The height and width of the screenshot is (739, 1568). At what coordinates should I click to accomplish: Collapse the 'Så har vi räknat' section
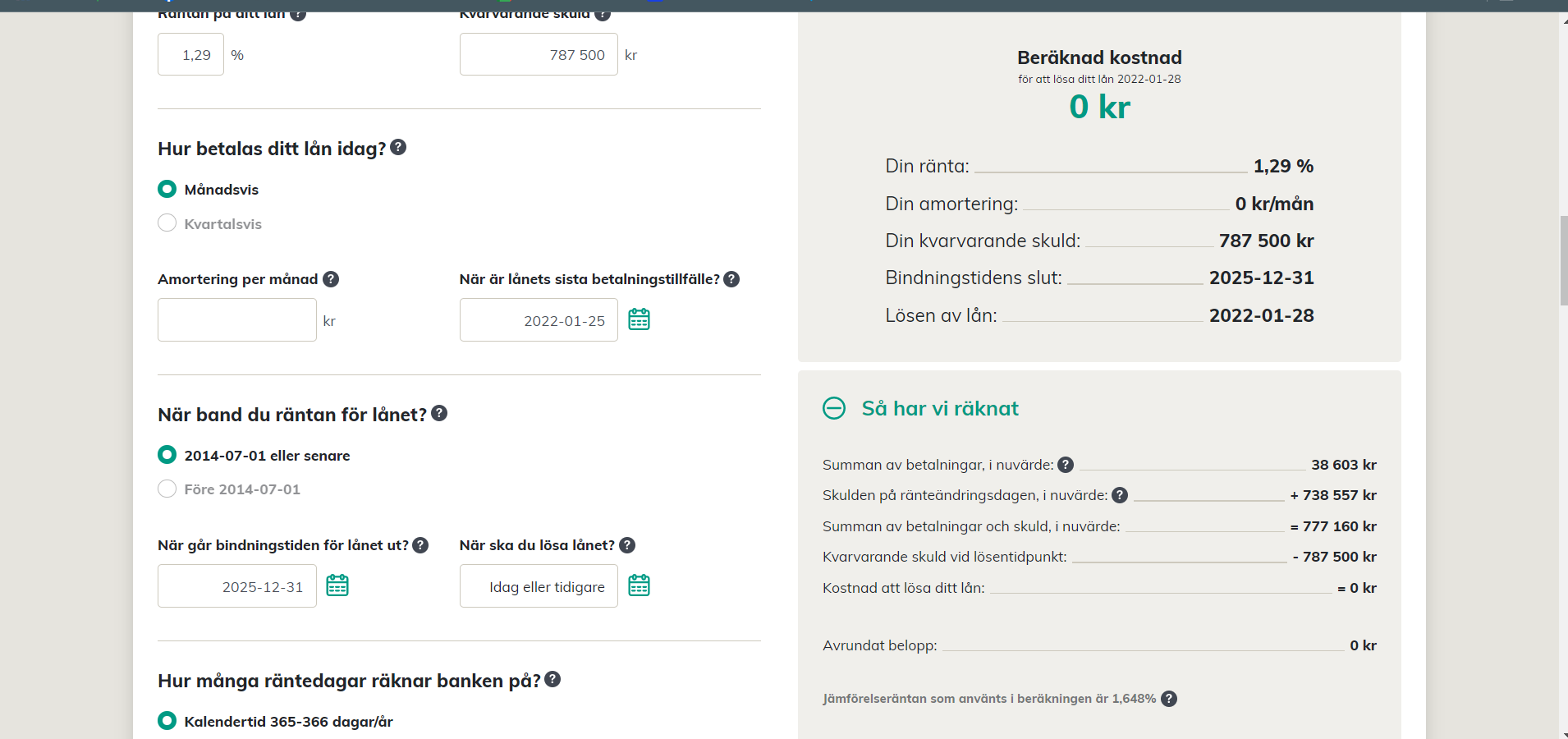[834, 408]
